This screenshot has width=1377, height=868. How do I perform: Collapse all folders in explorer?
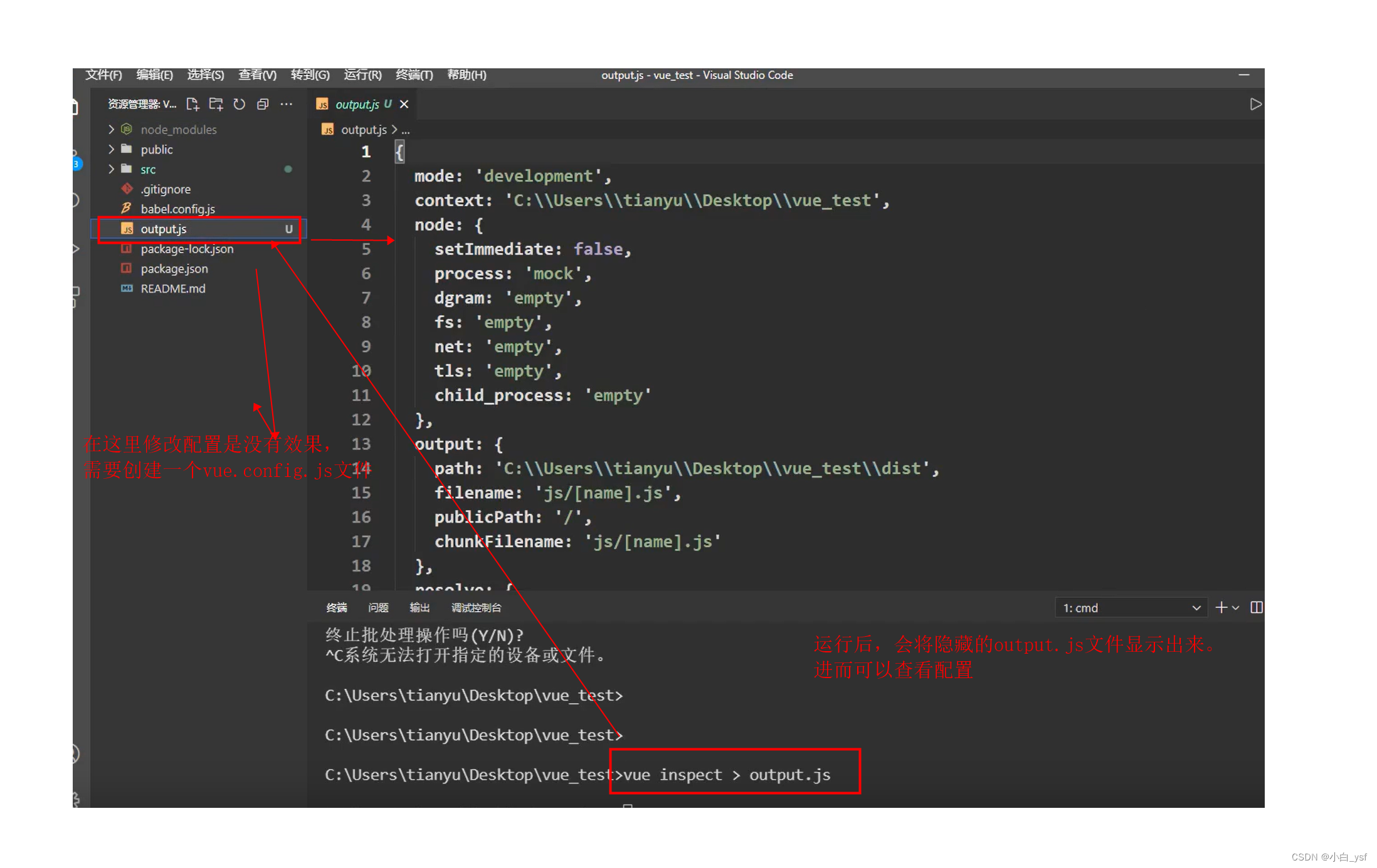(x=263, y=104)
